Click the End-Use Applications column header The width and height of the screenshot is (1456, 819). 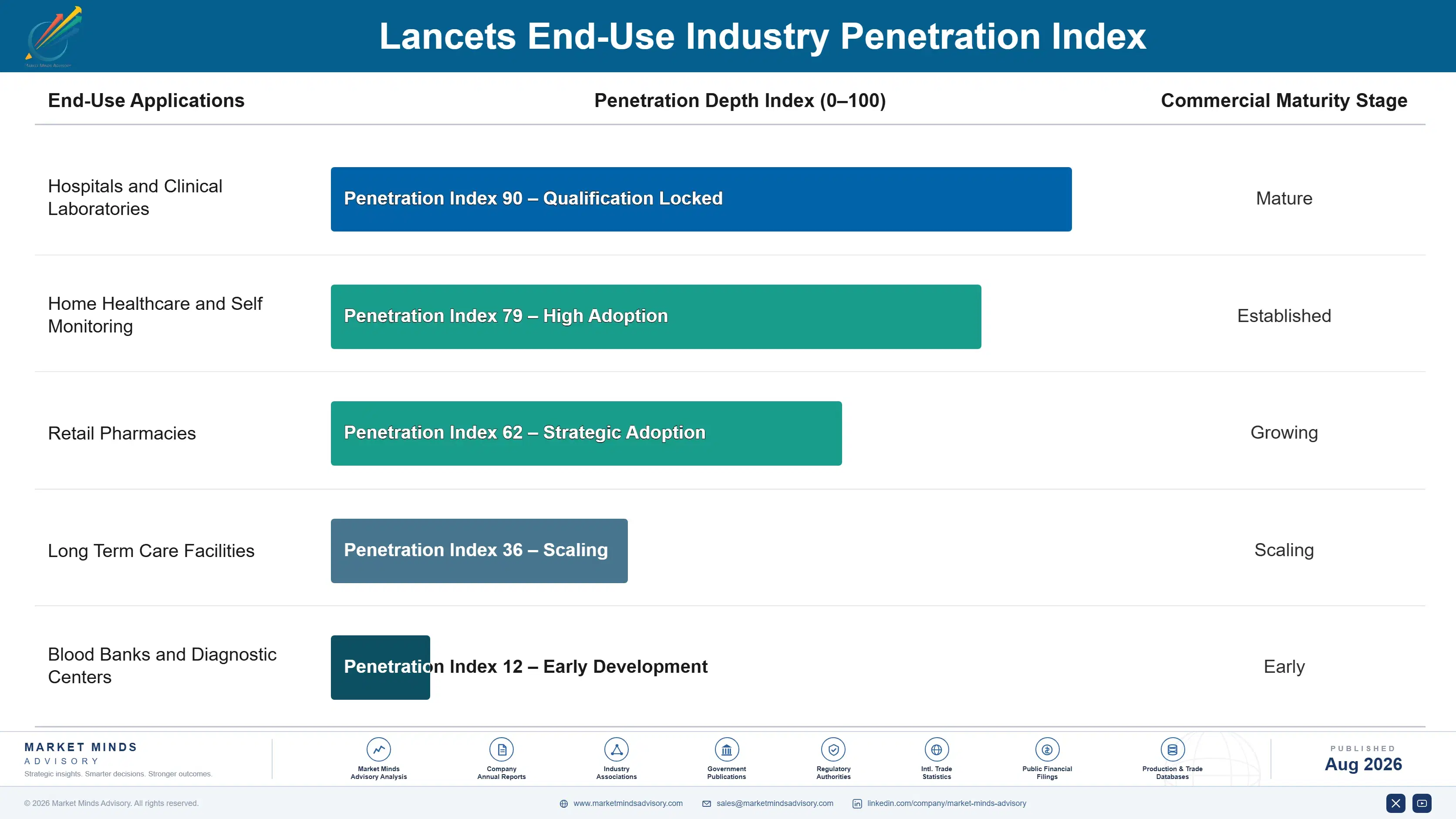[146, 101]
